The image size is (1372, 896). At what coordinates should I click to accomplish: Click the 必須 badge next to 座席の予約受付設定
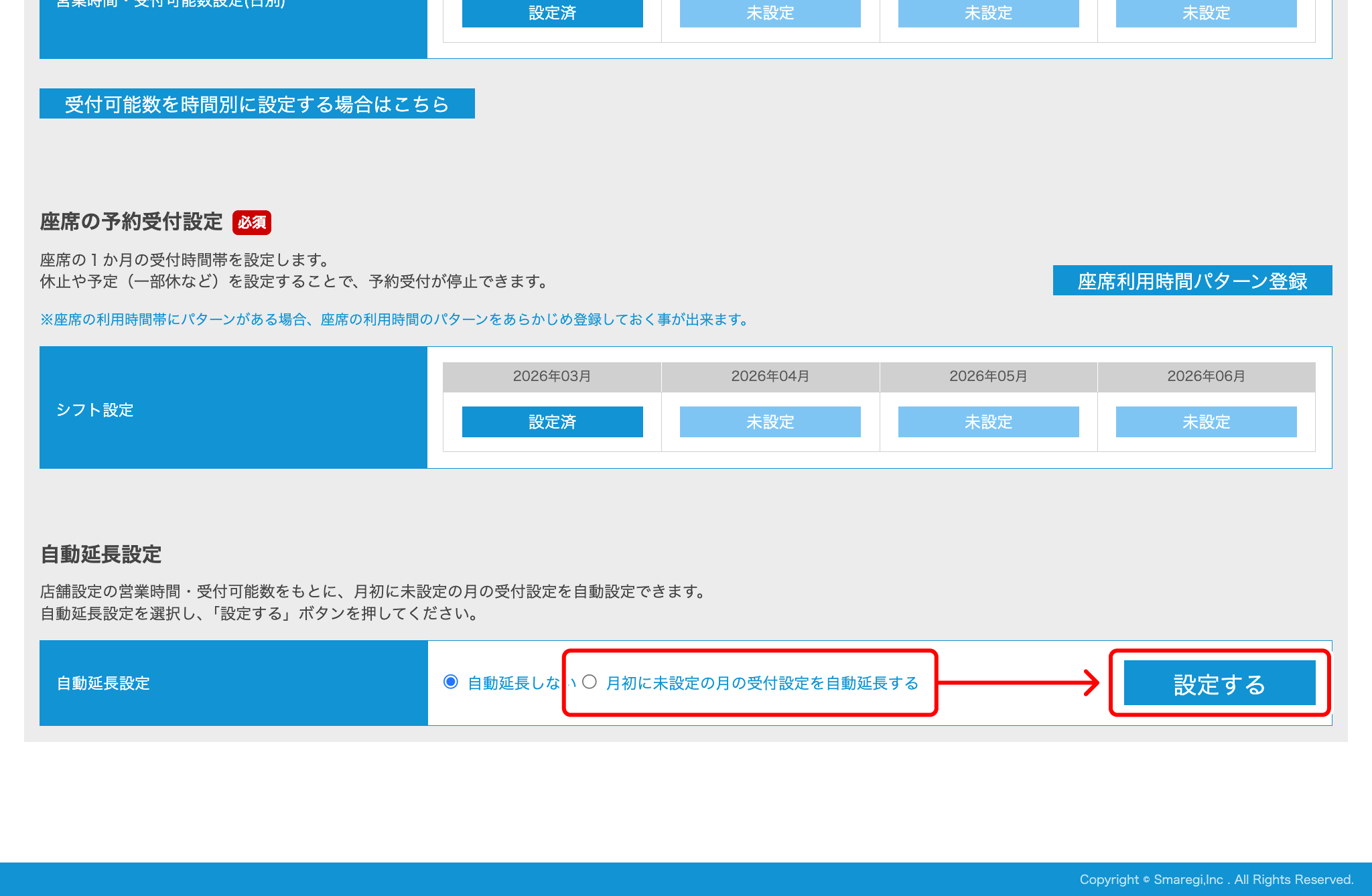[x=253, y=223]
